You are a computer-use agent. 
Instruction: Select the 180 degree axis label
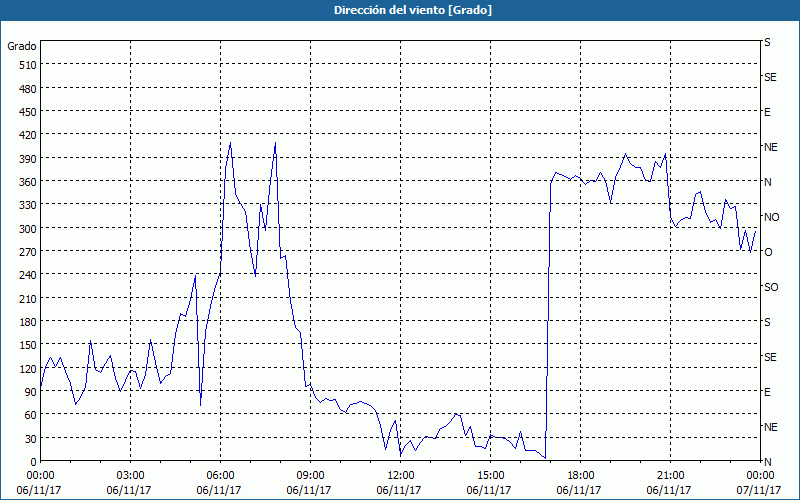(28, 322)
